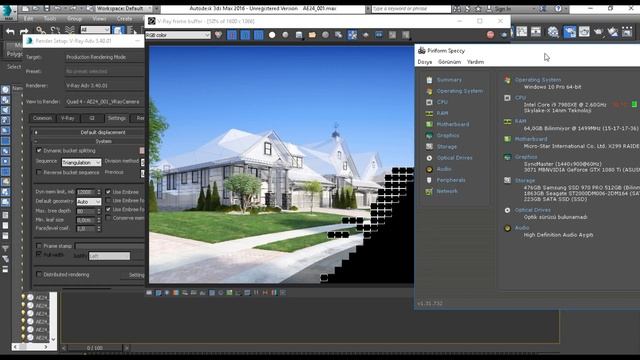Click the Redo arrow in main toolbar
The width and height of the screenshot is (640, 360).
coord(24,31)
